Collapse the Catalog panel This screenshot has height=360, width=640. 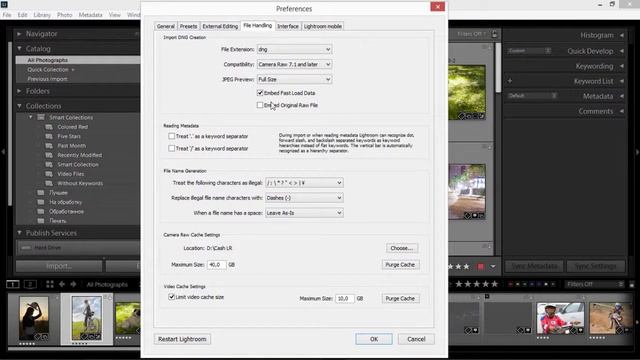coord(19,49)
